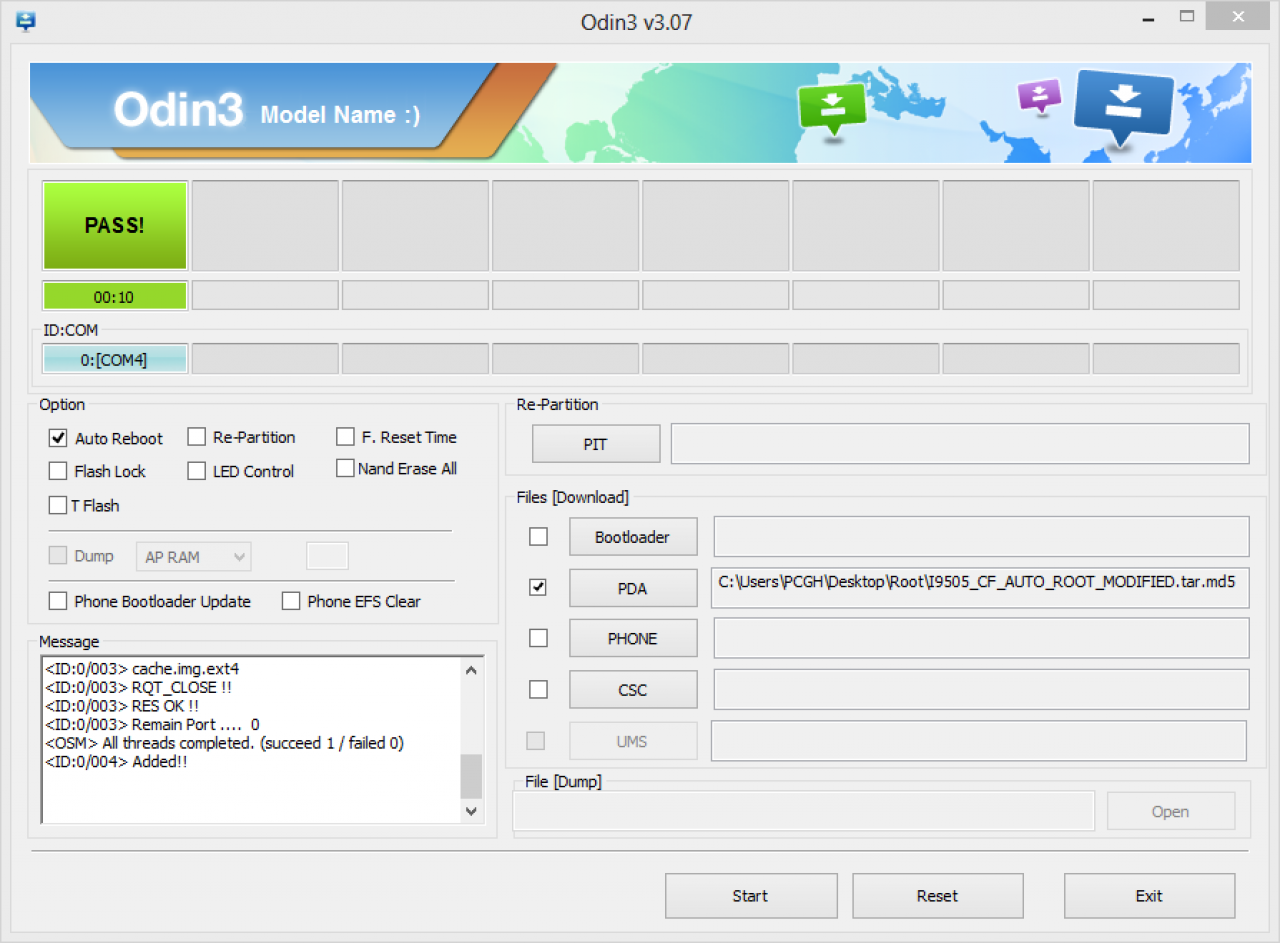Browse for a PDA file
Image resolution: width=1280 pixels, height=943 pixels.
click(x=633, y=588)
